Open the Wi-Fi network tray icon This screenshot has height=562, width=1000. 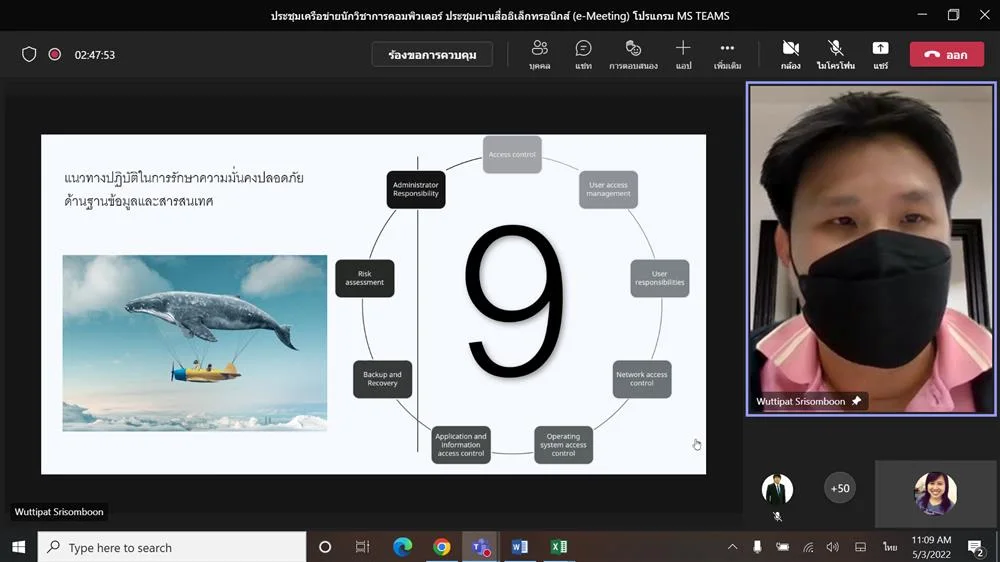808,547
